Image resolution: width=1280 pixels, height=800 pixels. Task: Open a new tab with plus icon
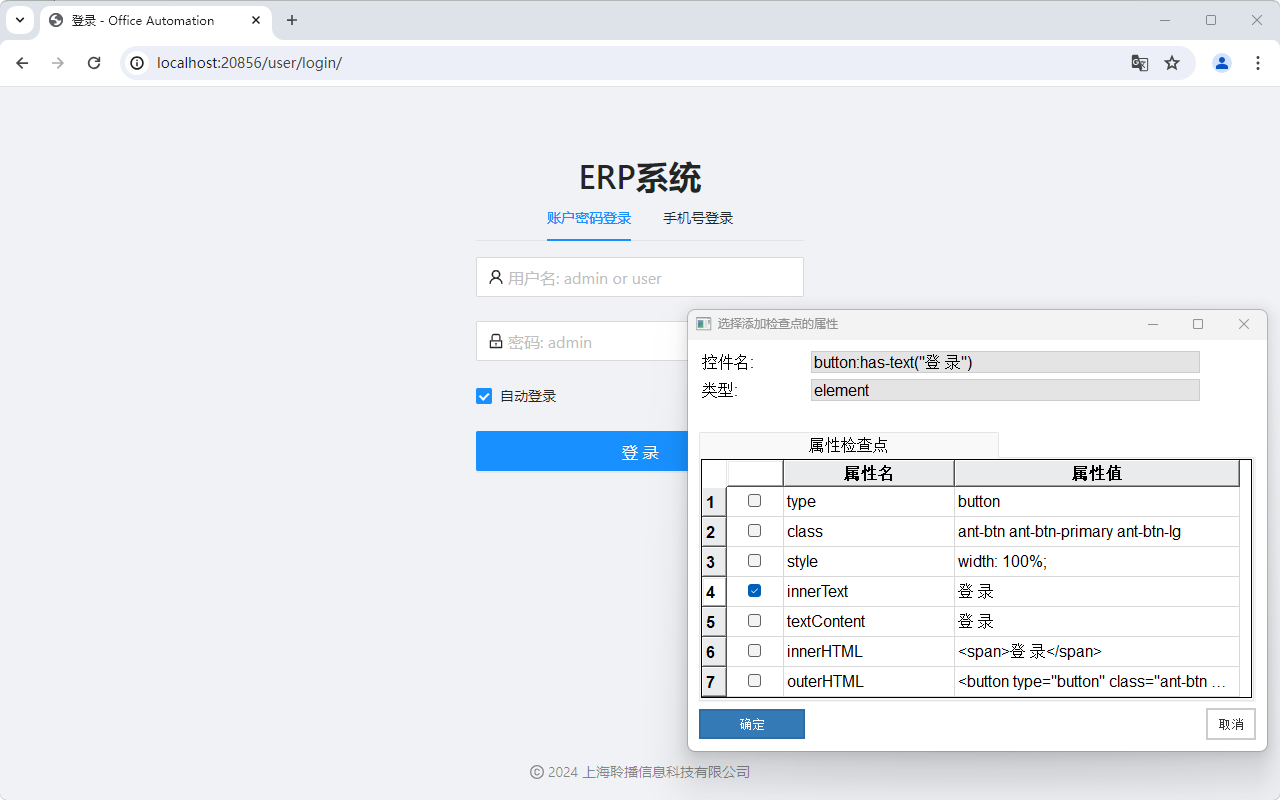pyautogui.click(x=292, y=20)
